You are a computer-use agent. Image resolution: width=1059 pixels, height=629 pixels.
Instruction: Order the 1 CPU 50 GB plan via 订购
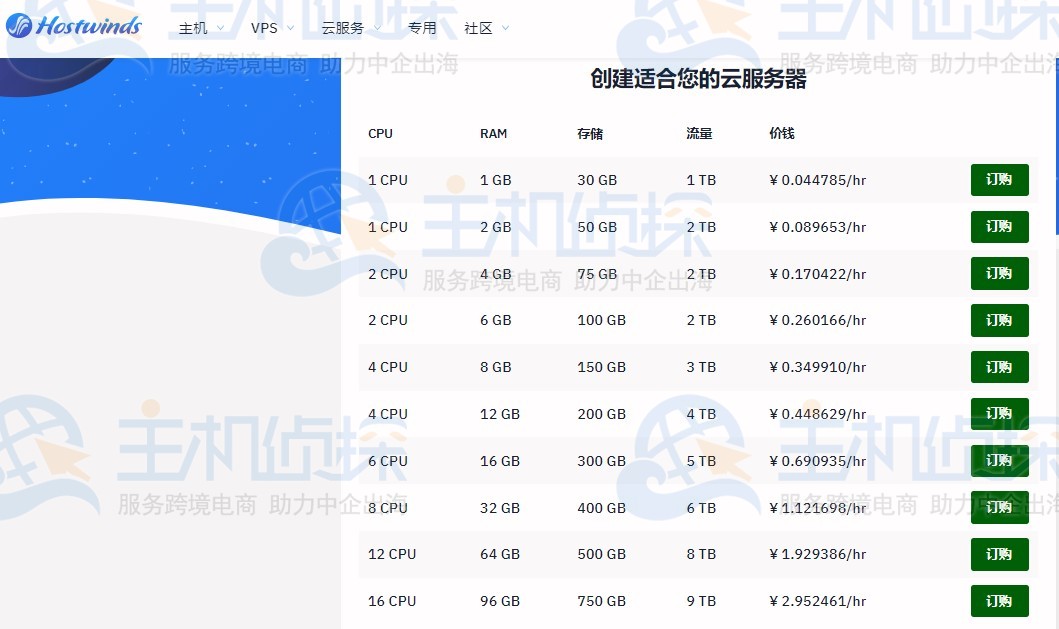click(x=999, y=227)
